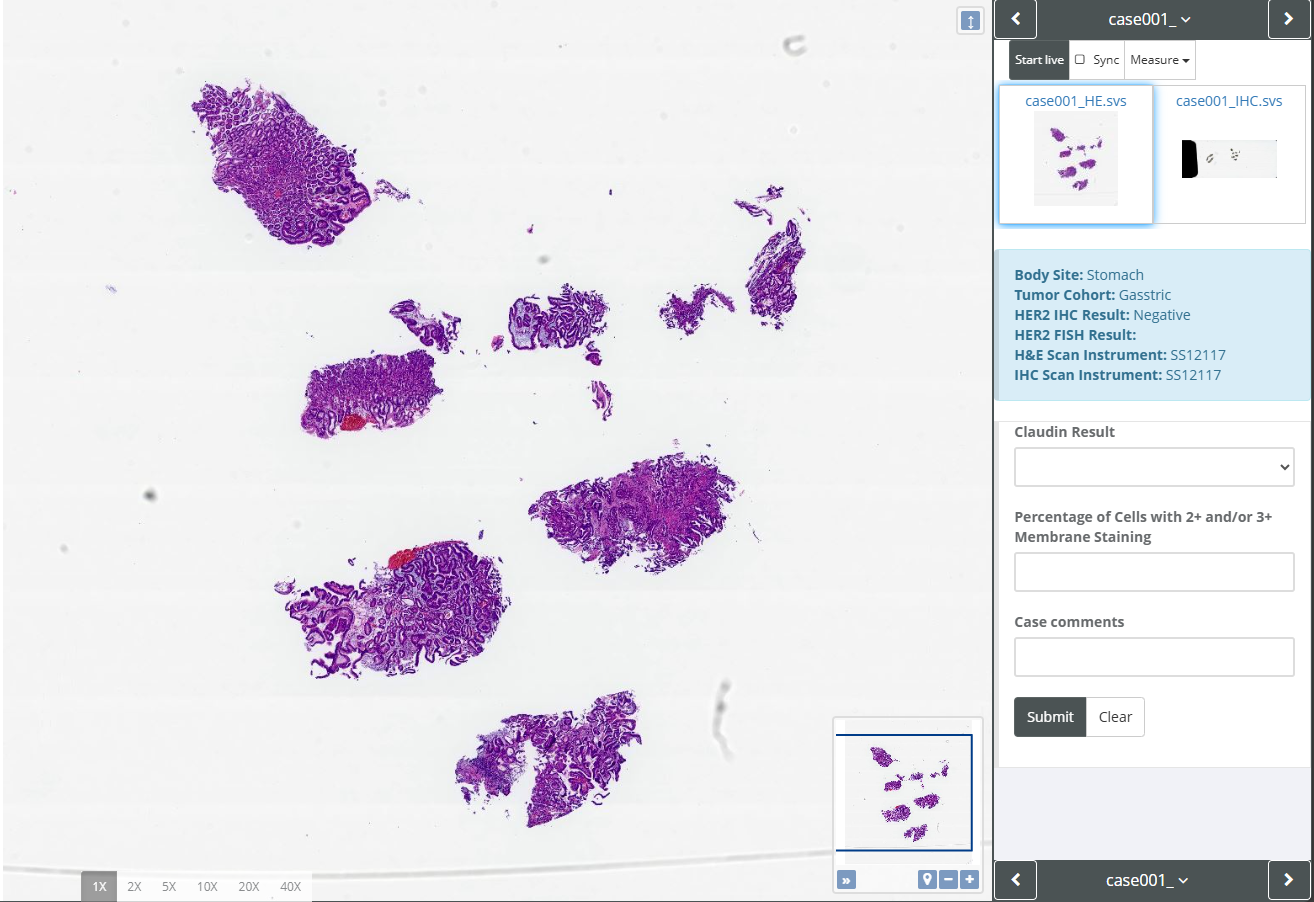Image resolution: width=1314 pixels, height=902 pixels.
Task: Enable the Sync checkbox
Action: 1080,60
